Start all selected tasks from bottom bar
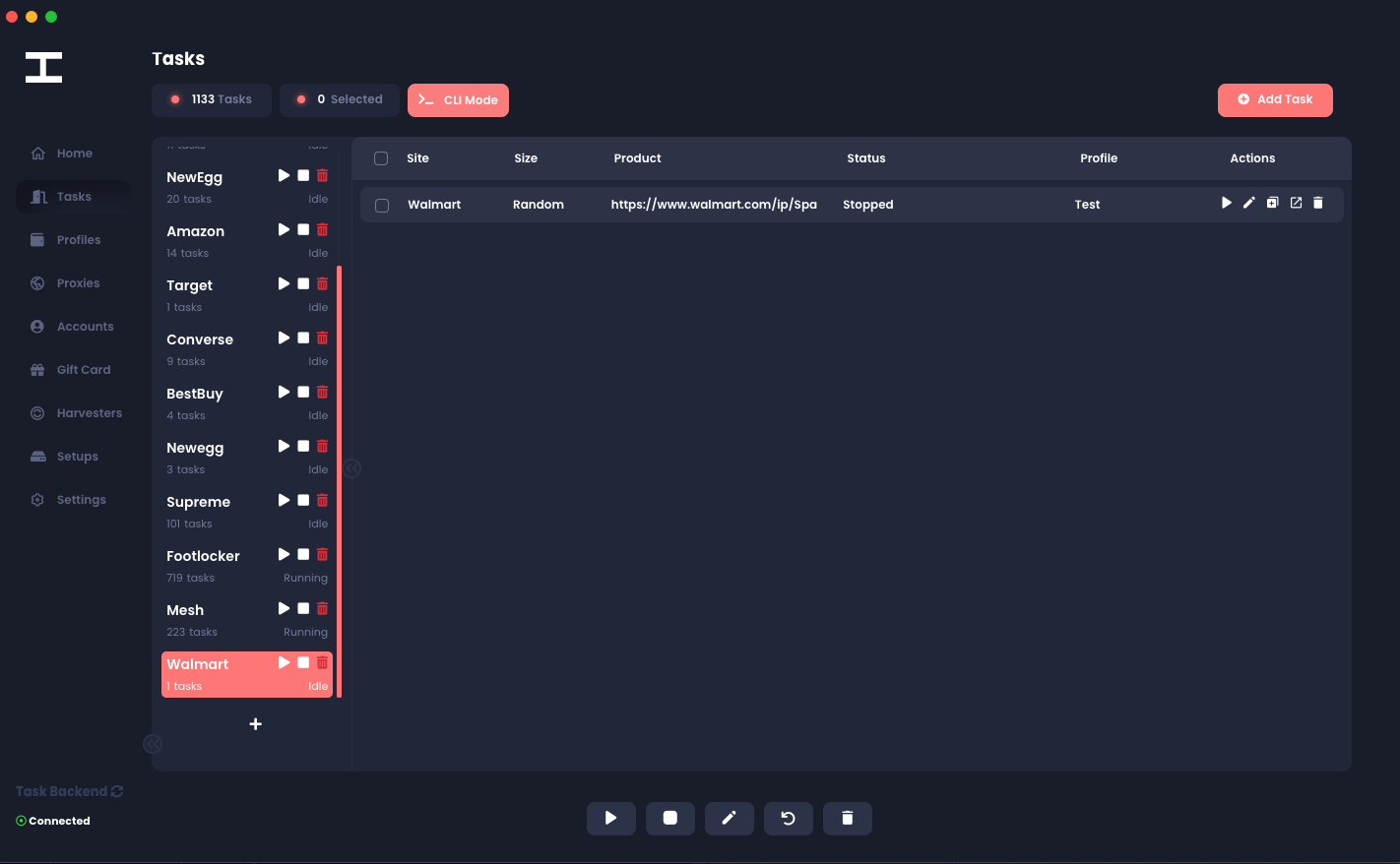The height and width of the screenshot is (864, 1400). [x=611, y=818]
